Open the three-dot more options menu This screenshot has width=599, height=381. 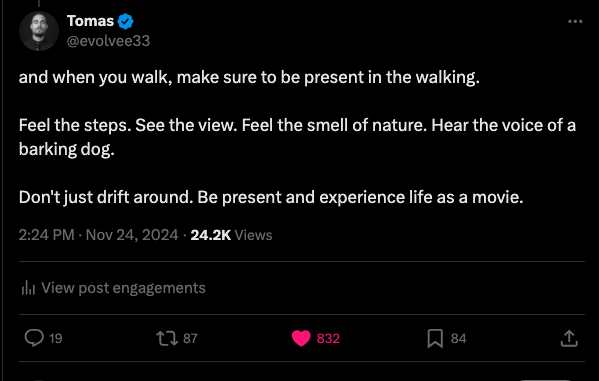click(x=575, y=21)
